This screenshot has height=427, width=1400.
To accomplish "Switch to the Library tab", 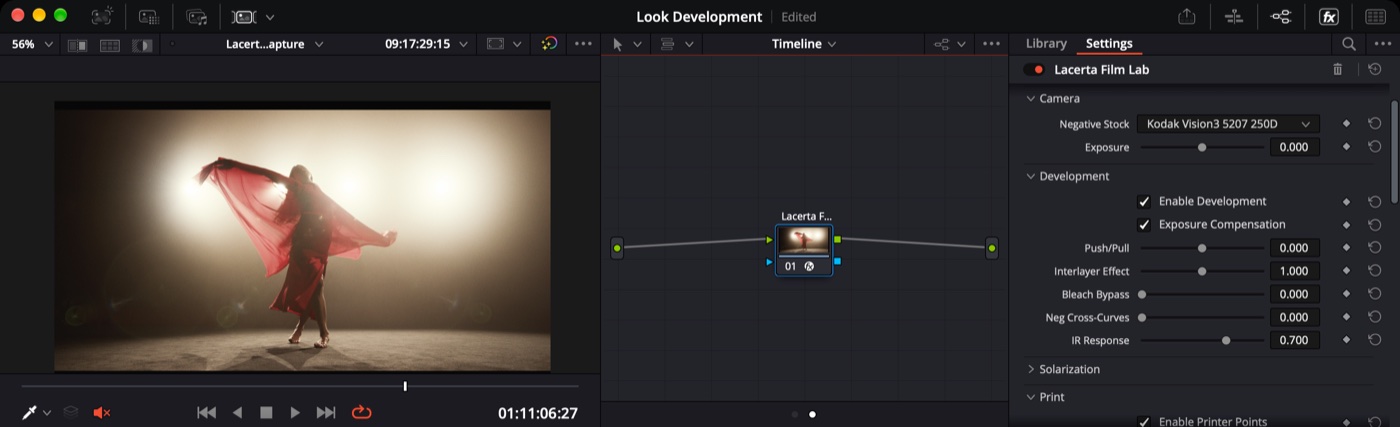I will pyautogui.click(x=1046, y=44).
